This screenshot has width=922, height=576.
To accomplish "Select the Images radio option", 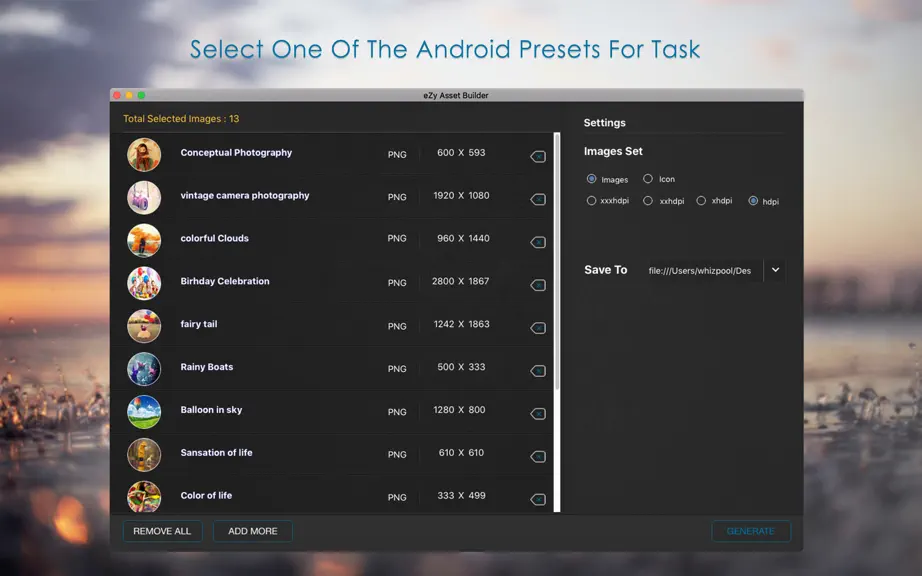I will 592,179.
